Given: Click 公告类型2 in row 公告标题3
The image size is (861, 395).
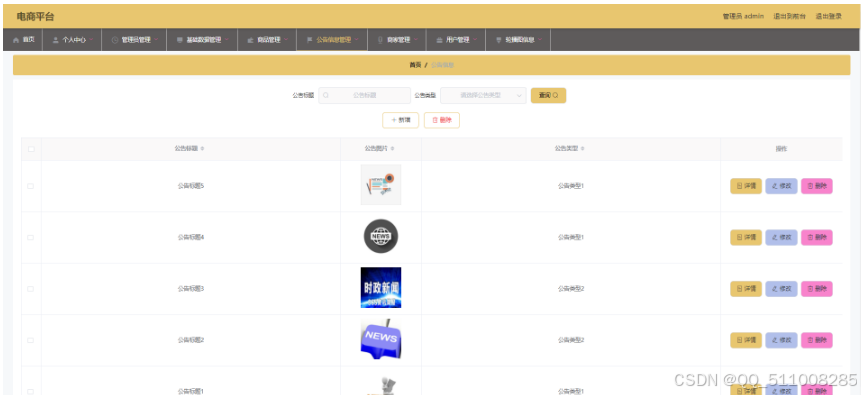Looking at the screenshot, I should click(571, 289).
